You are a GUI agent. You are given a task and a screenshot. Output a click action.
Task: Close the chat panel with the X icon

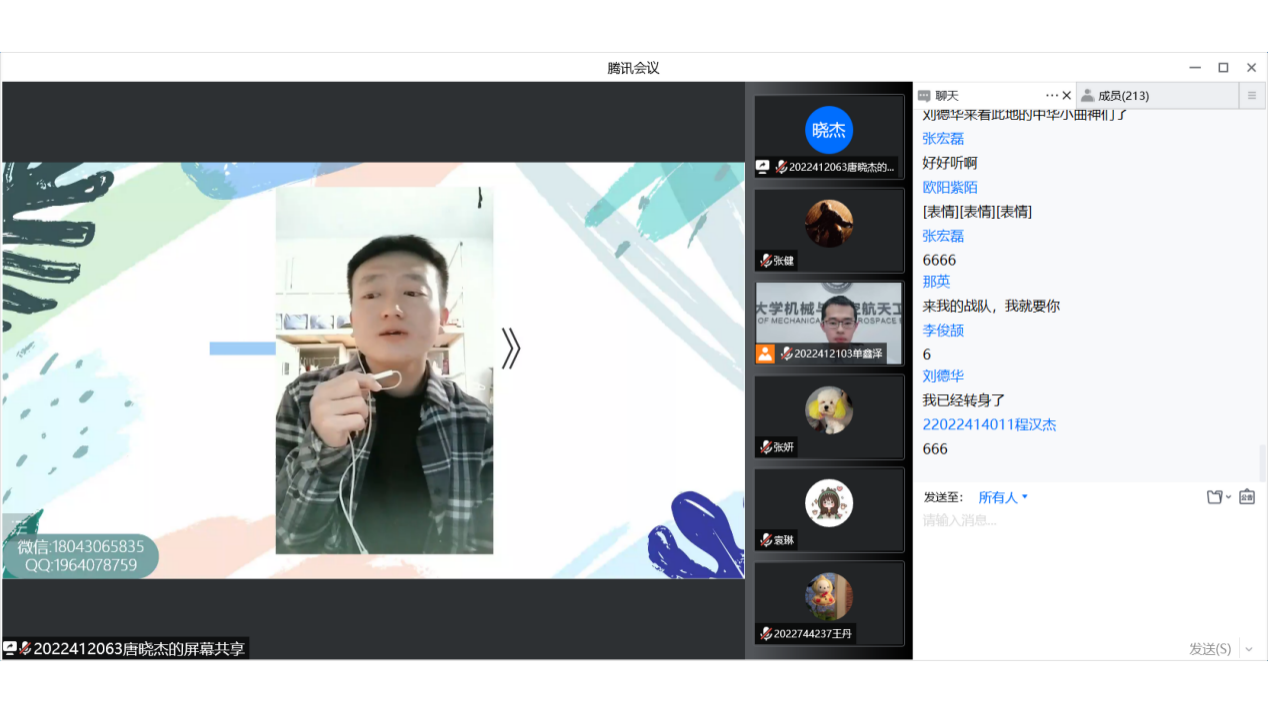(1066, 96)
